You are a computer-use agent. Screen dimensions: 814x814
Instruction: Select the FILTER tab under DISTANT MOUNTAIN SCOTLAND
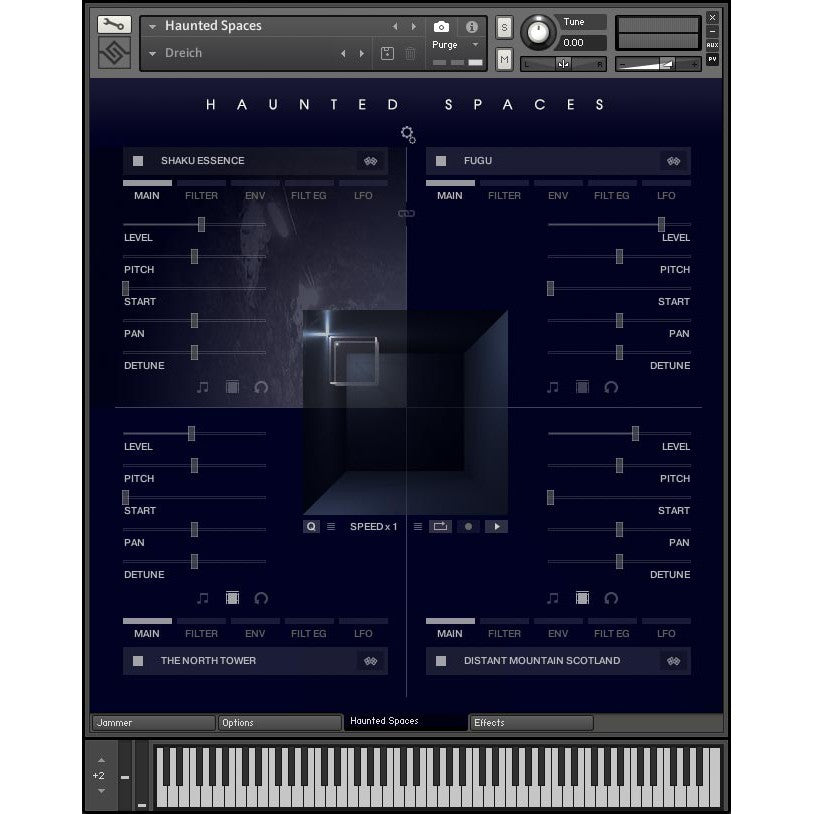pyautogui.click(x=504, y=633)
